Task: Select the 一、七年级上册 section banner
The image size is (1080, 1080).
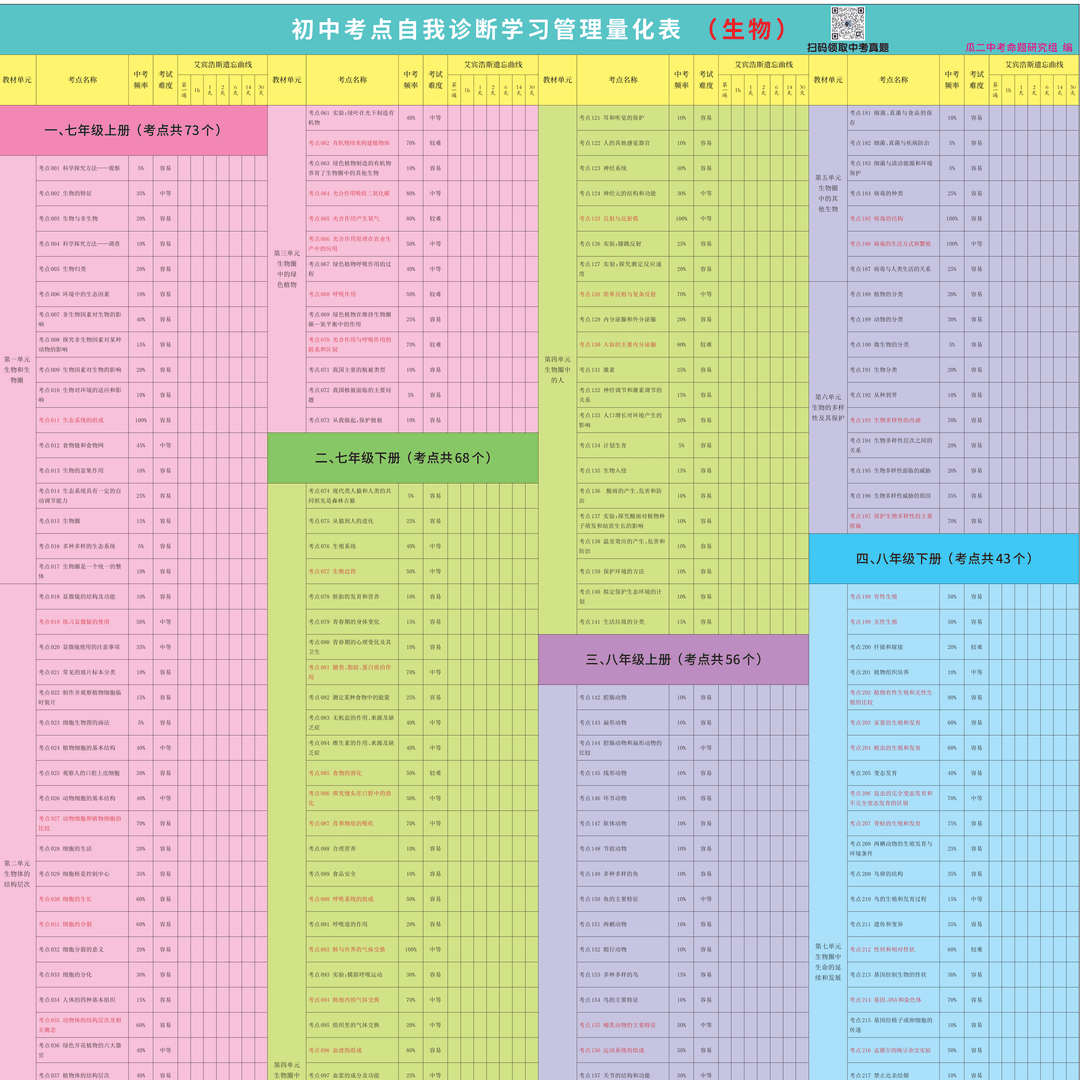Action: pos(134,130)
